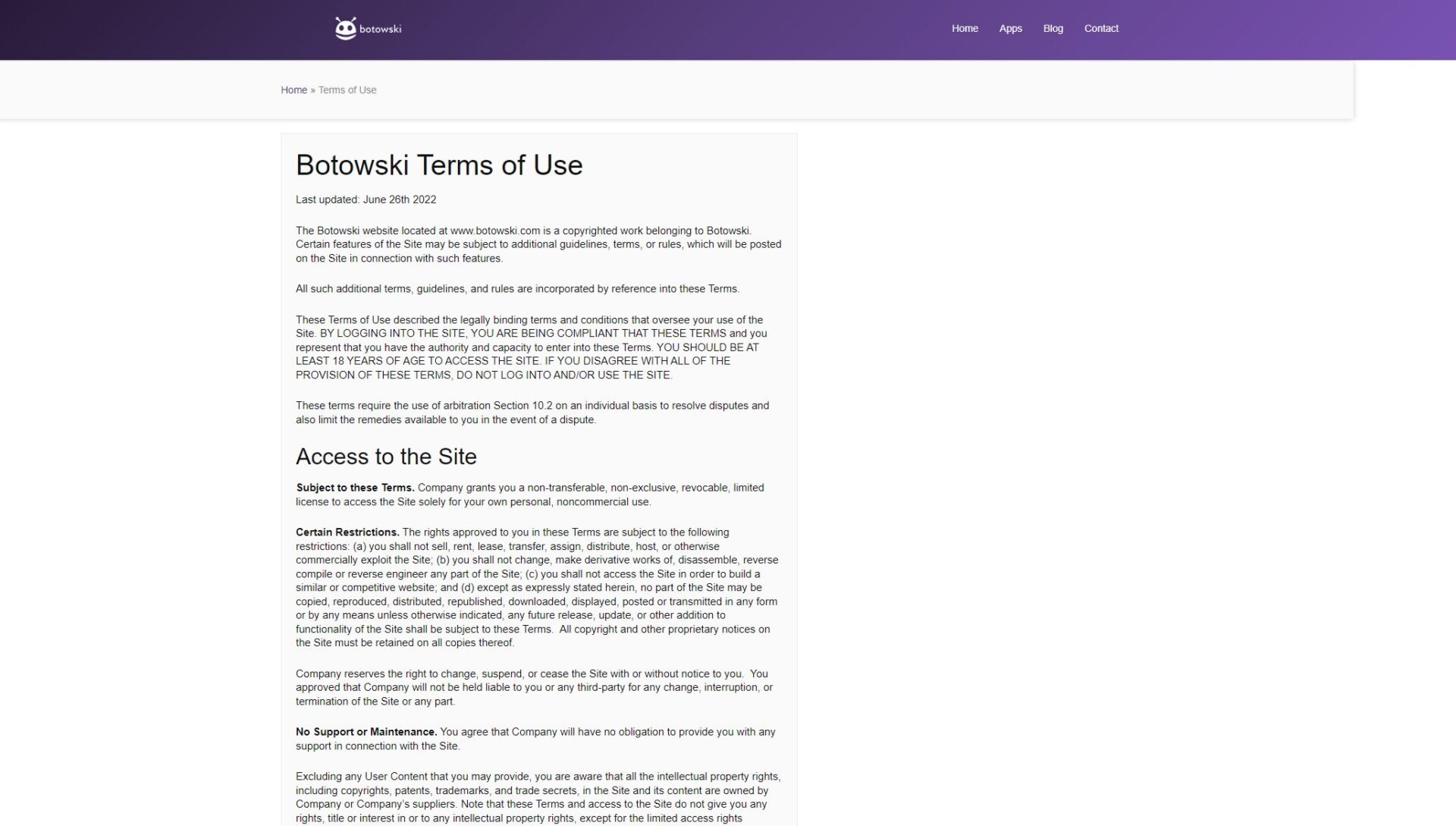Image resolution: width=1456 pixels, height=826 pixels.
Task: Click the Botowski robot logo icon
Action: point(345,29)
